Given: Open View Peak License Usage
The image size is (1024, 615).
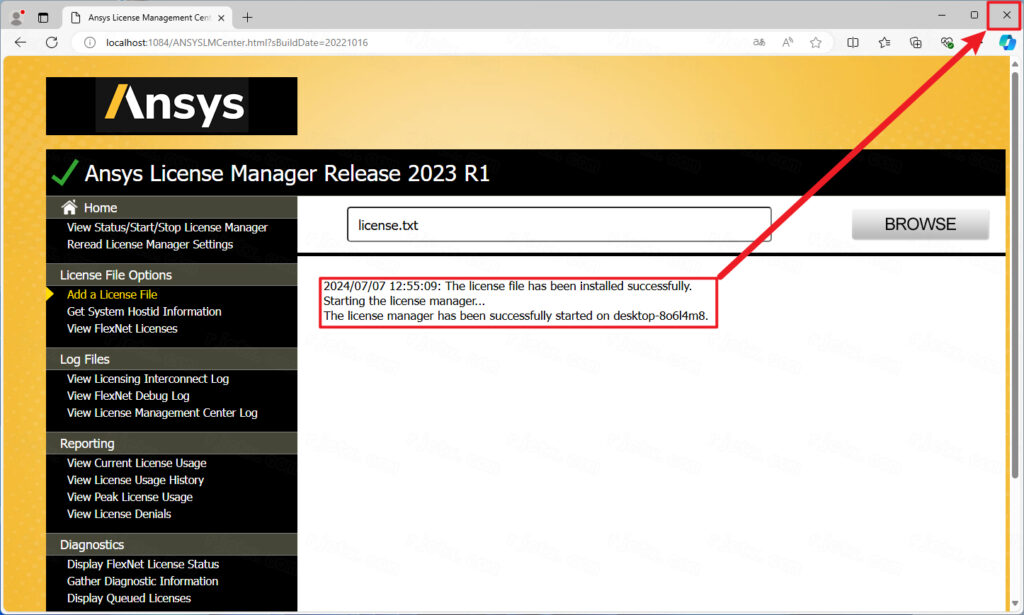Looking at the screenshot, I should [x=129, y=497].
